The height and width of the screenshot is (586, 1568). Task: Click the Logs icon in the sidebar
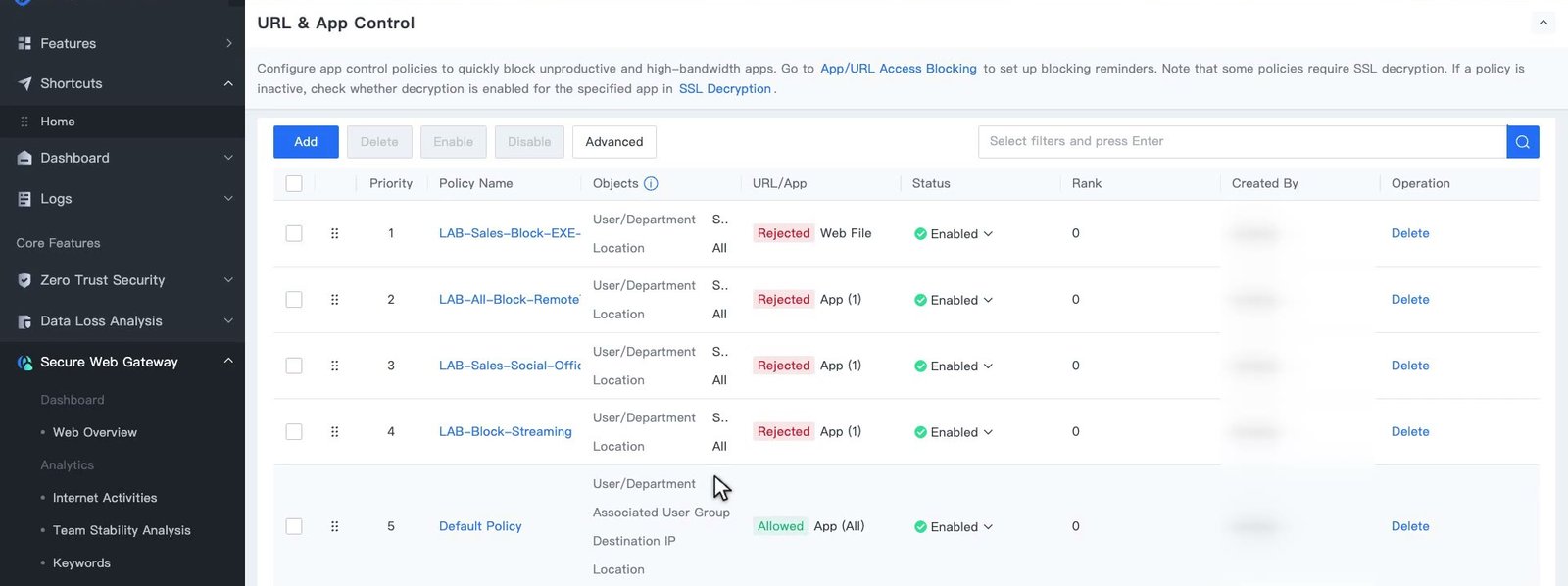pos(24,199)
